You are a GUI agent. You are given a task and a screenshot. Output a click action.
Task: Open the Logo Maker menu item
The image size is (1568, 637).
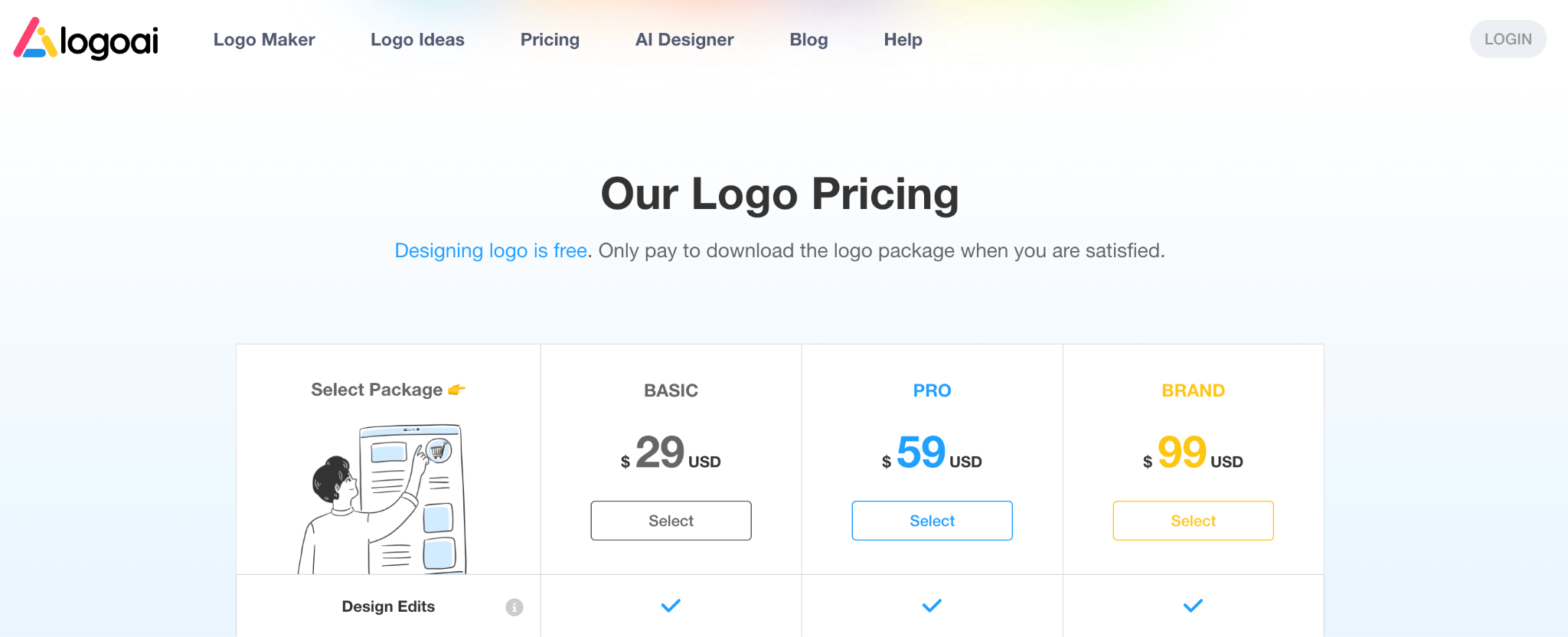(x=264, y=40)
